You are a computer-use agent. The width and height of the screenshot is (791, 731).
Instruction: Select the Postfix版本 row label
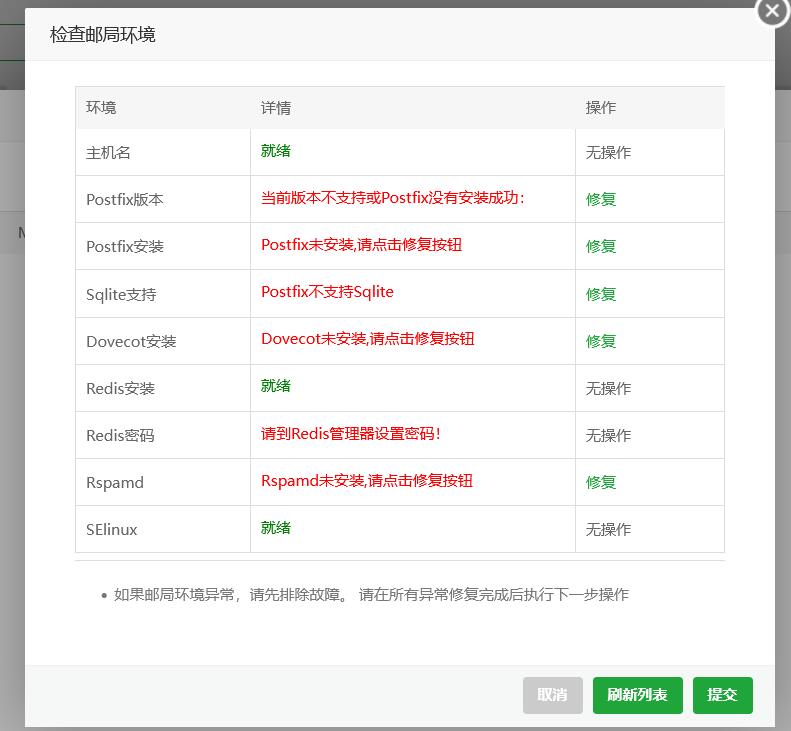click(x=125, y=200)
